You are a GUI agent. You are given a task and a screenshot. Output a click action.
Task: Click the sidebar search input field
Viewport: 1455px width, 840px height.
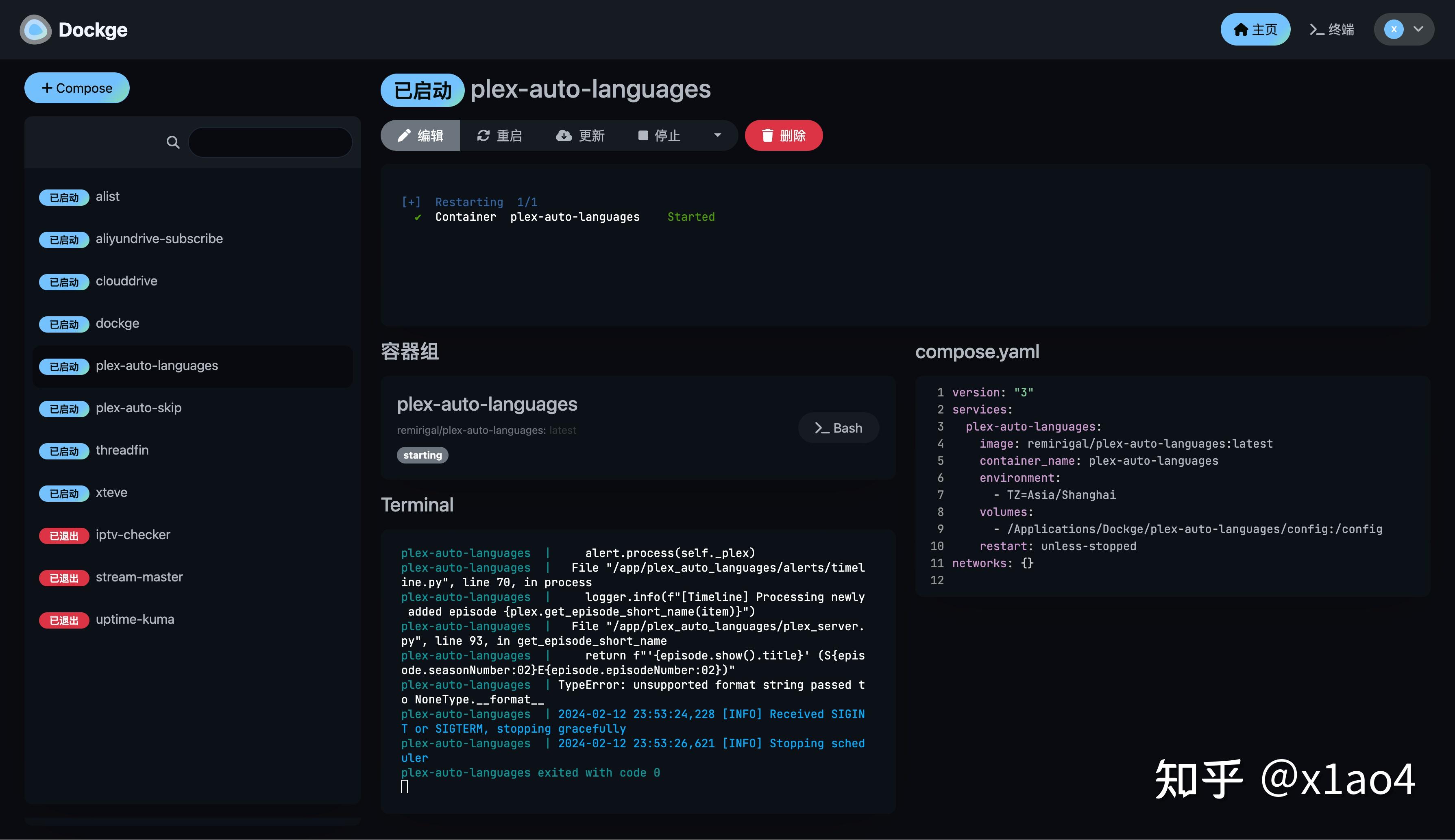coord(270,142)
